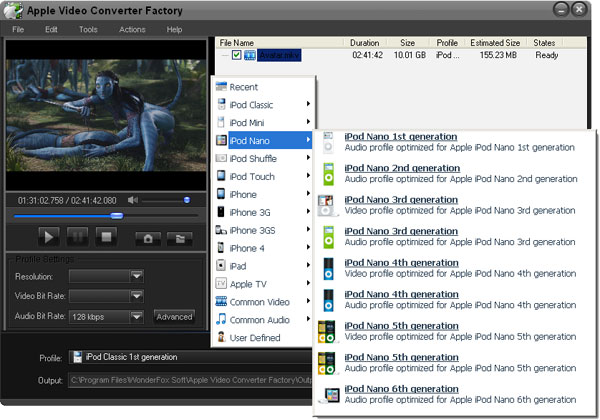Expand the Common Audio submenu

pos(263,320)
